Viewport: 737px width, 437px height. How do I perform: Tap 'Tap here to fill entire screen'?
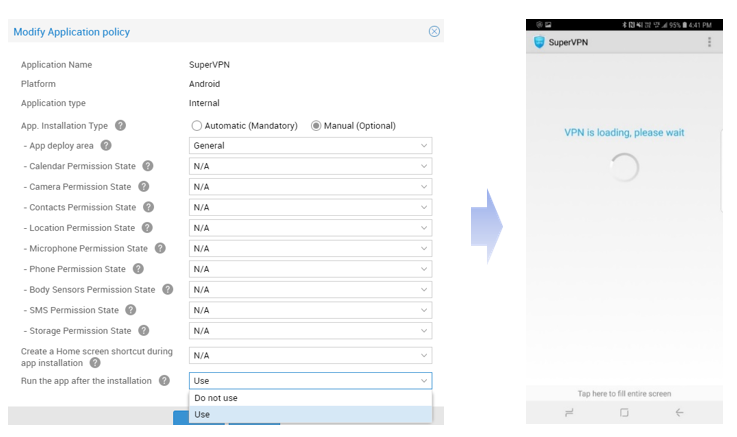[624, 394]
